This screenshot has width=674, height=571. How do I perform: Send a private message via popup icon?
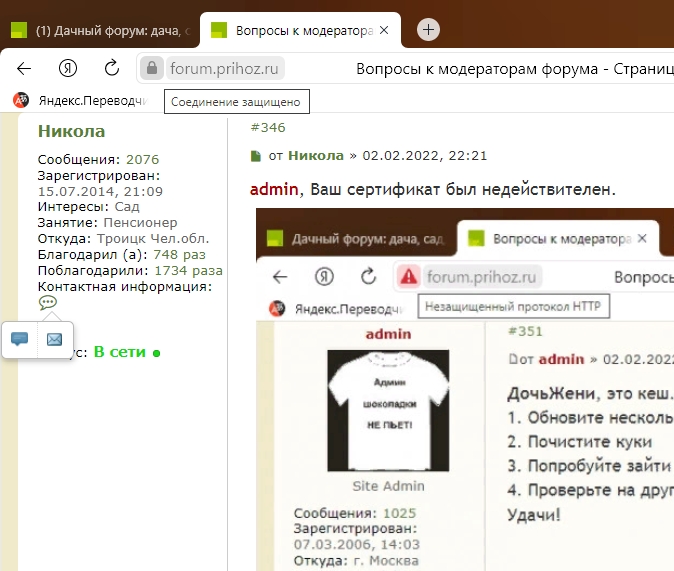[19, 339]
